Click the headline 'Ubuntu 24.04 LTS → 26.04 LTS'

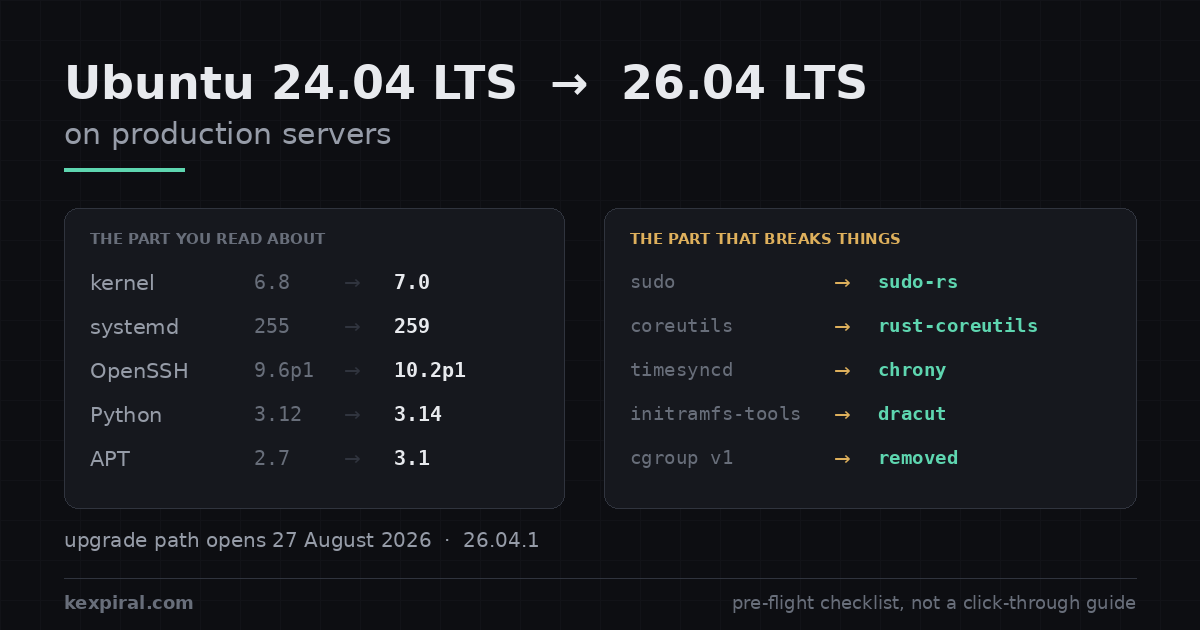465,83
